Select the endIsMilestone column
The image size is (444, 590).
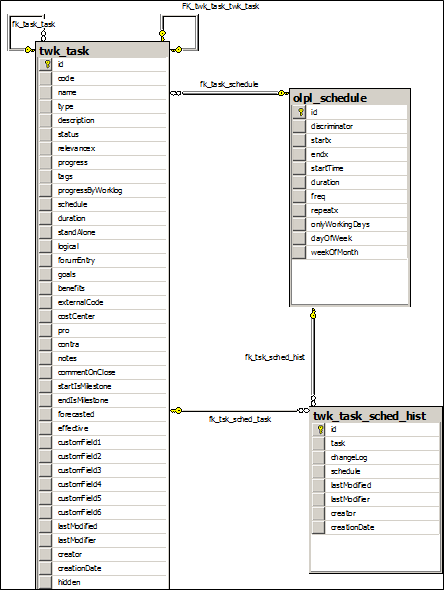[x=103, y=400]
